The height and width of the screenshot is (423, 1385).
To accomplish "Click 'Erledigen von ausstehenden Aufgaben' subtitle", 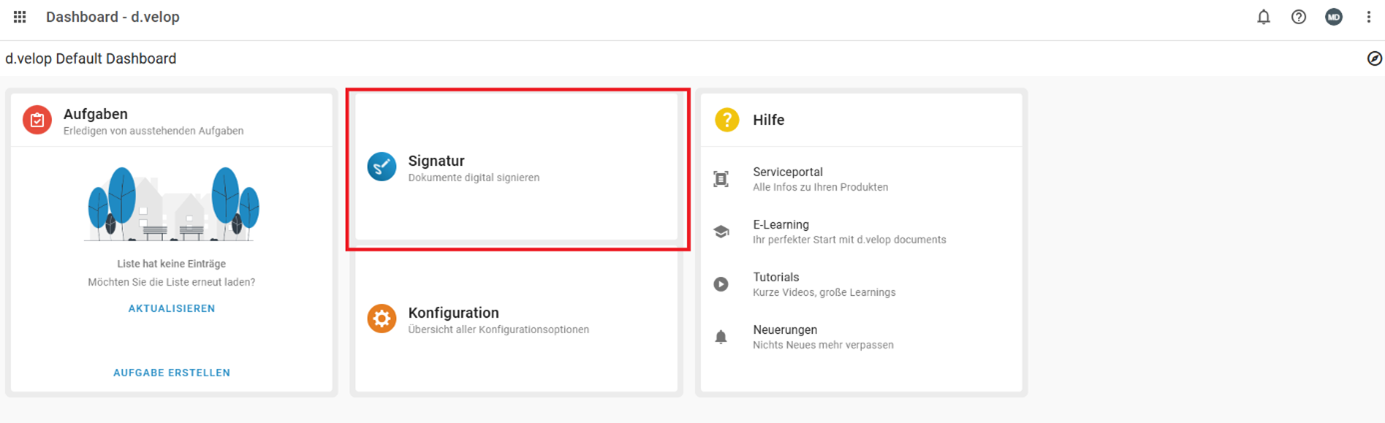I will [153, 131].
